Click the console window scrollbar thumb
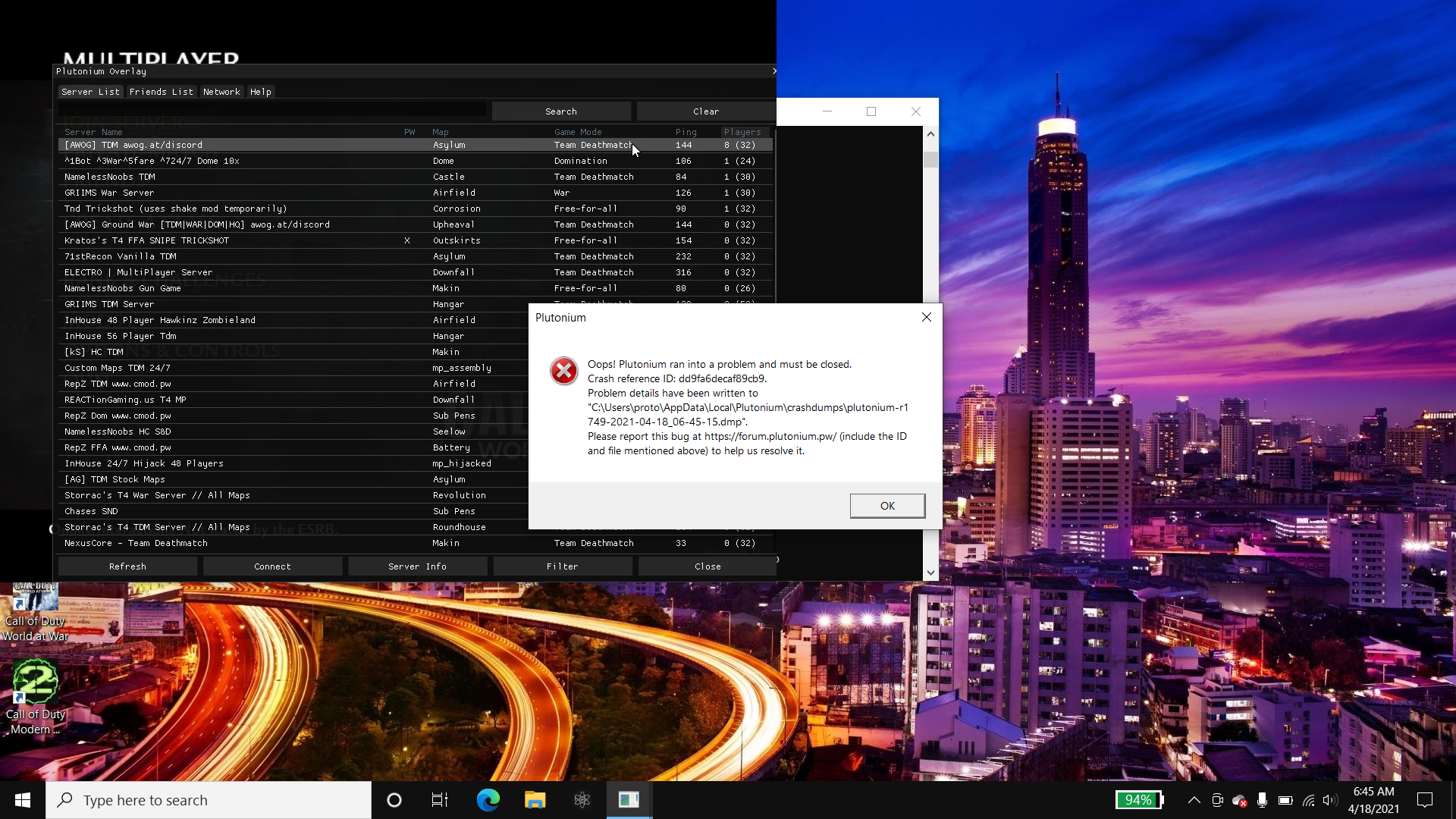This screenshot has width=1456, height=819. tap(930, 159)
